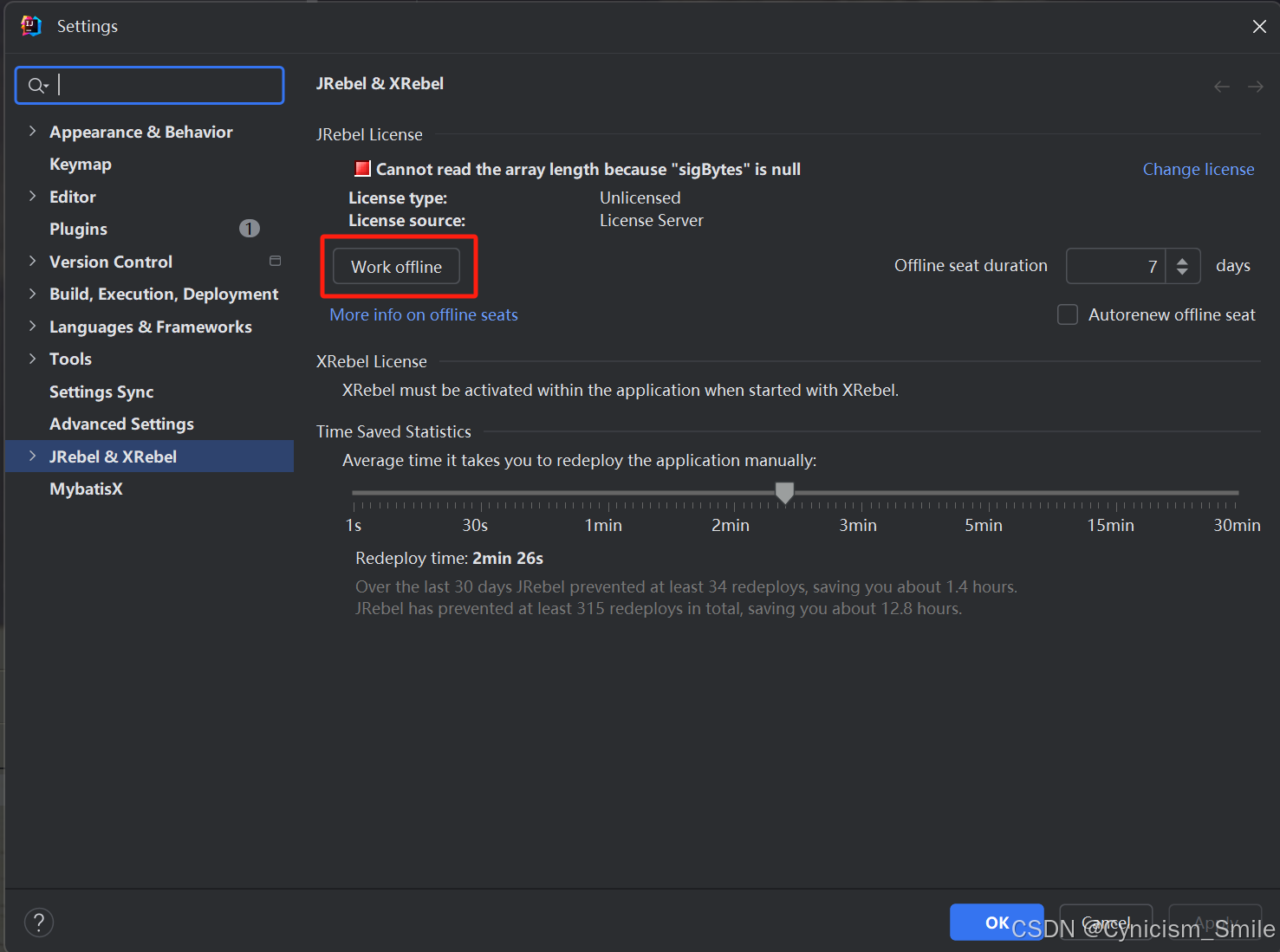Select MybatisX in the settings tree
This screenshot has height=952, width=1280.
86,489
